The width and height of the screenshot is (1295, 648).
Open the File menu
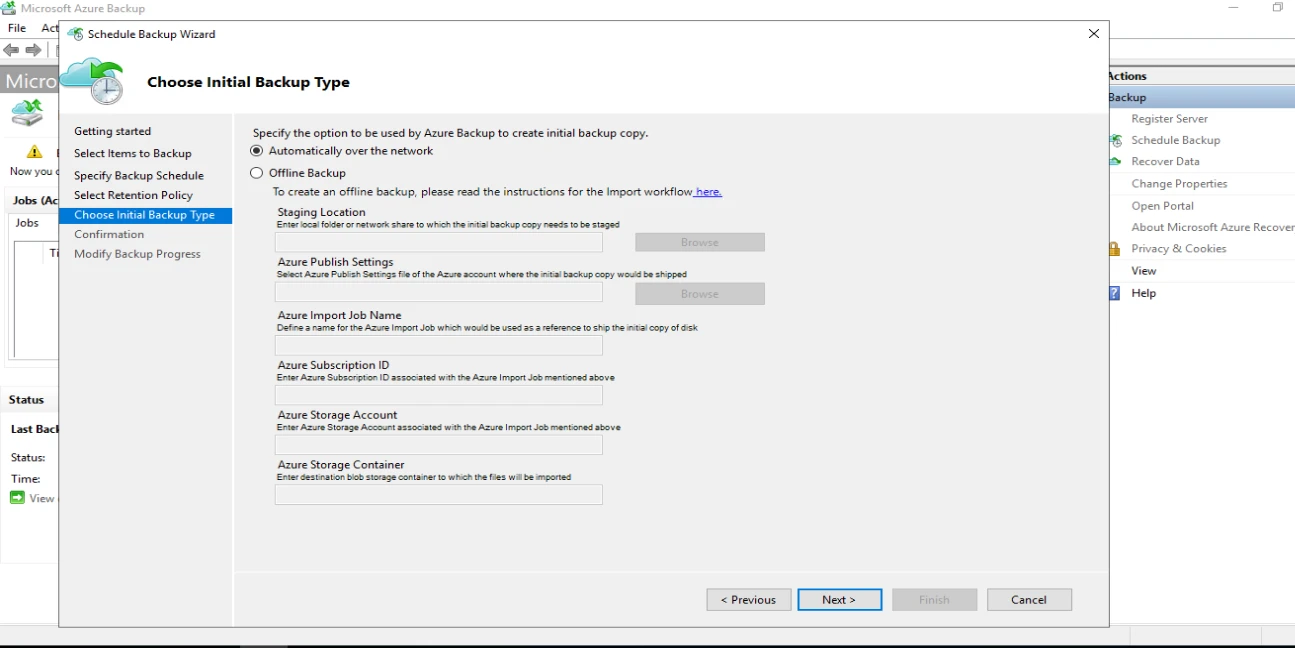click(16, 27)
